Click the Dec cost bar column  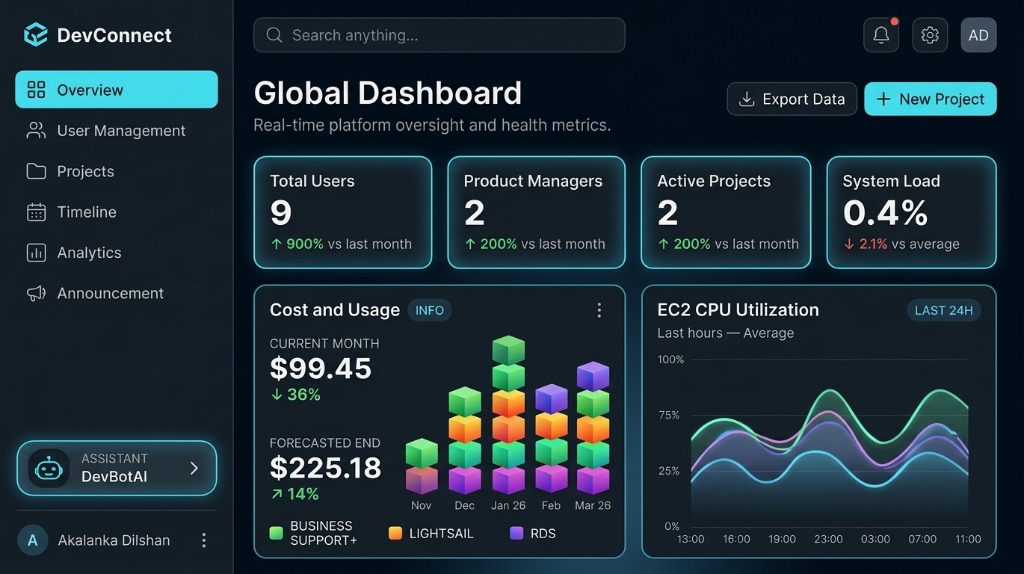(x=465, y=440)
